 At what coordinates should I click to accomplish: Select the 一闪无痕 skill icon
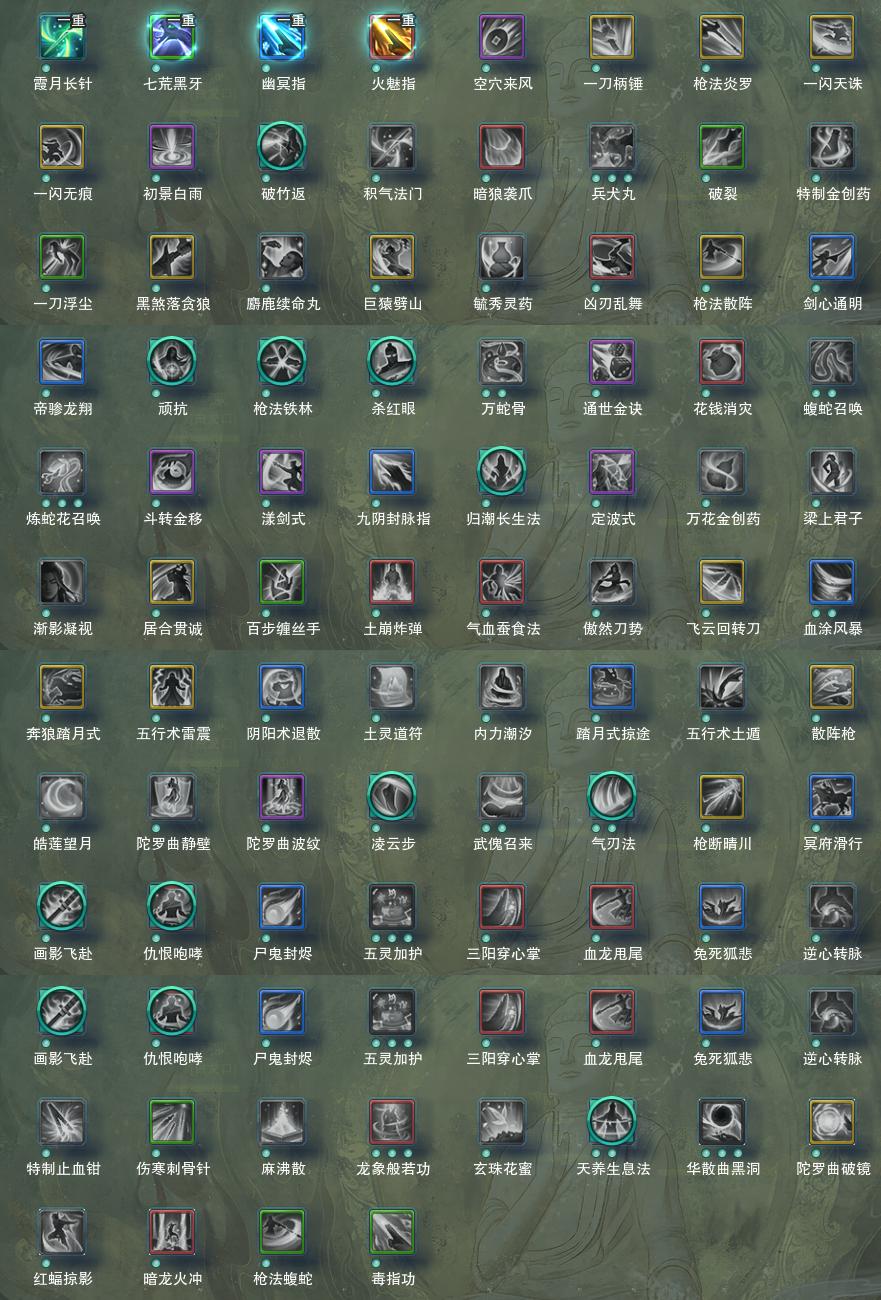[x=62, y=147]
